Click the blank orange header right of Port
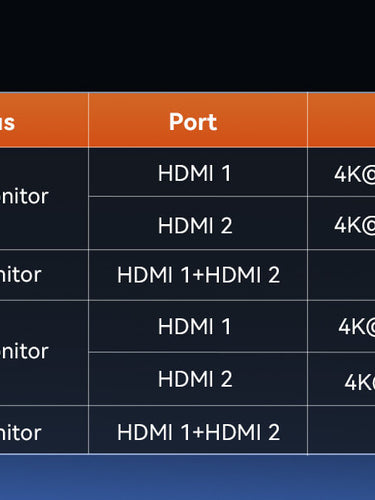This screenshot has width=375, height=500. tap(341, 120)
